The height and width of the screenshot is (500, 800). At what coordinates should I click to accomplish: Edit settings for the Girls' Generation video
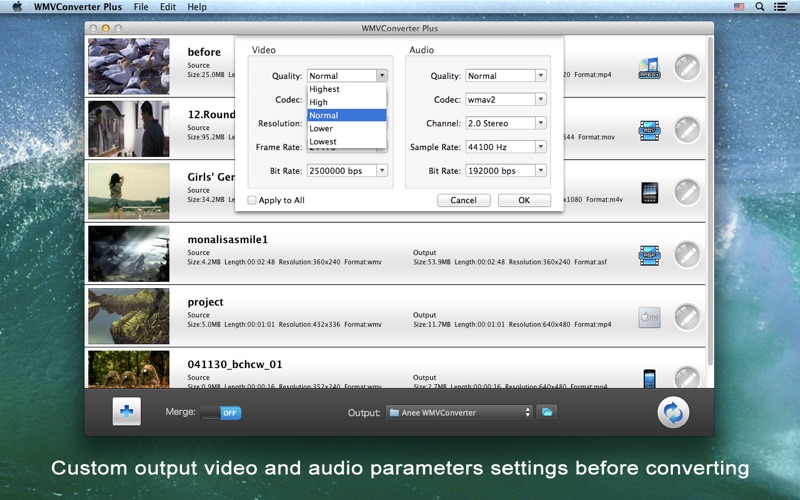687,192
